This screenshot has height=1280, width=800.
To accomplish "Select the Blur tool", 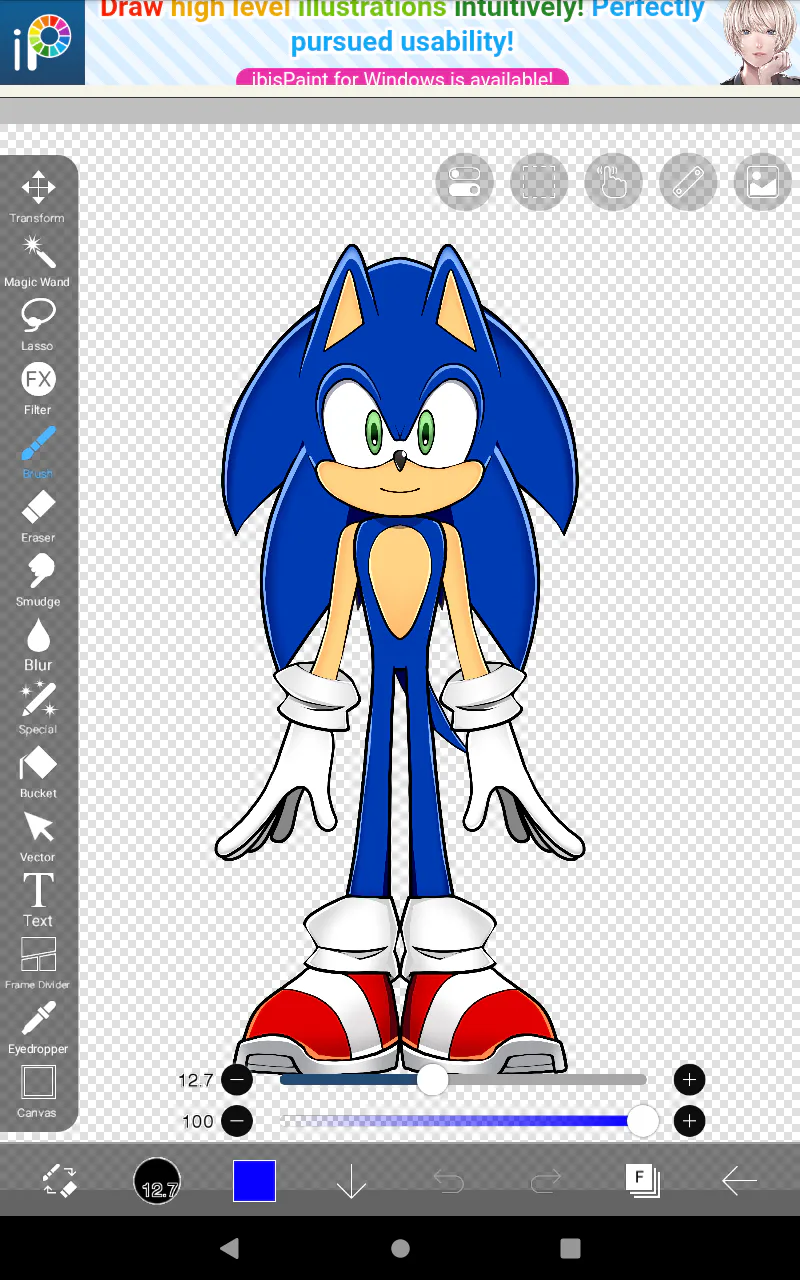I will click(38, 644).
